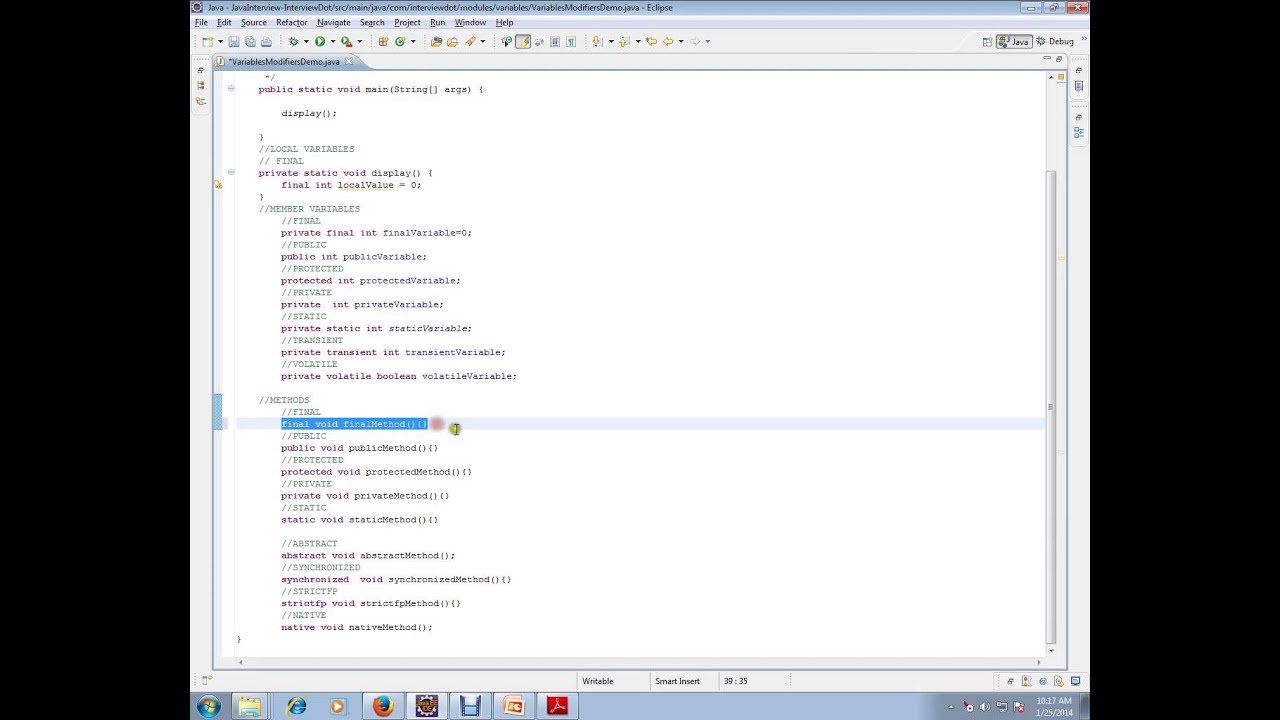Open the Search dropdown arrow
Image resolution: width=1280 pixels, height=720 pixels.
(x=482, y=41)
